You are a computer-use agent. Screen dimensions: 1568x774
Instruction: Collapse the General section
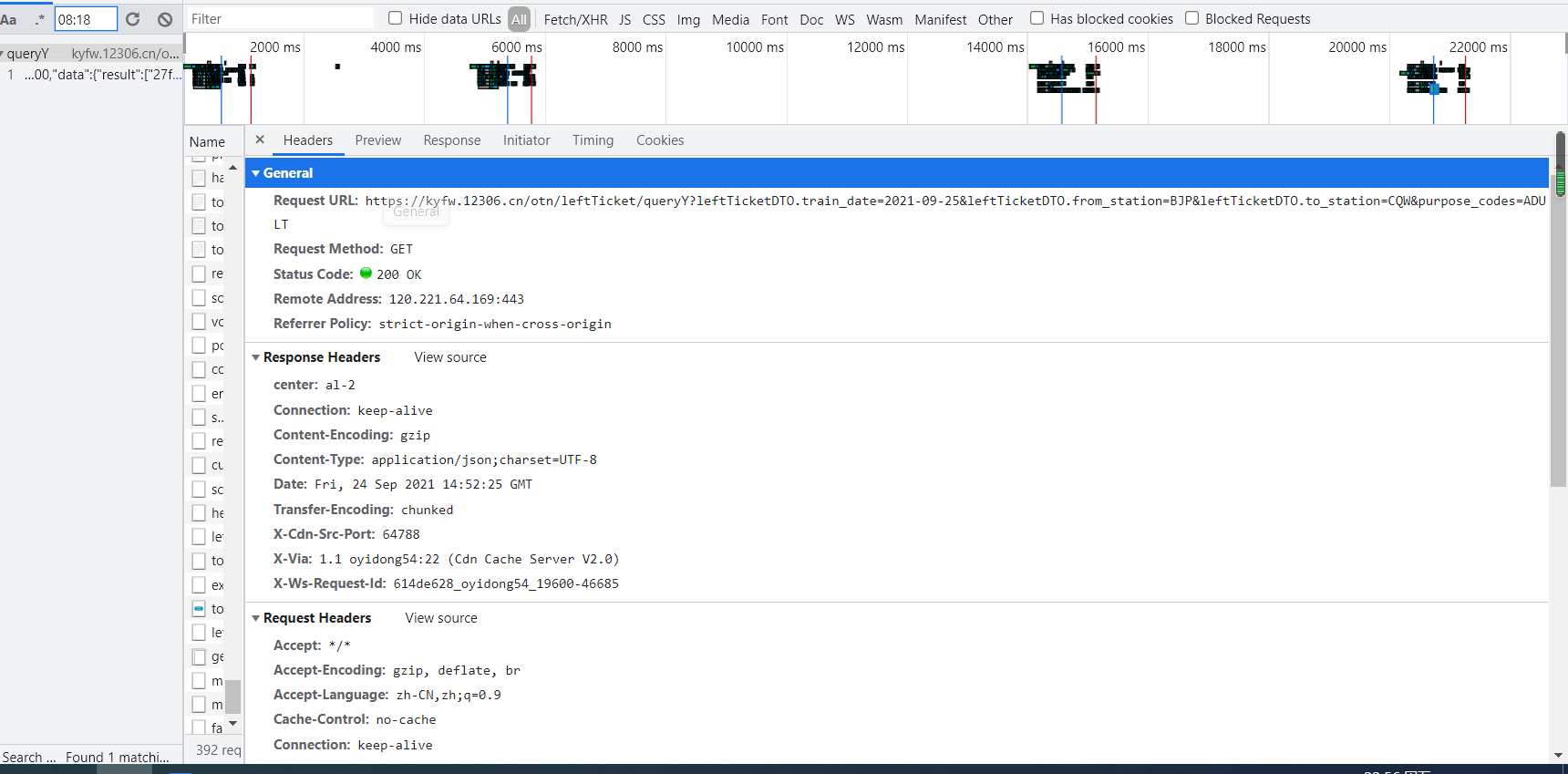256,173
